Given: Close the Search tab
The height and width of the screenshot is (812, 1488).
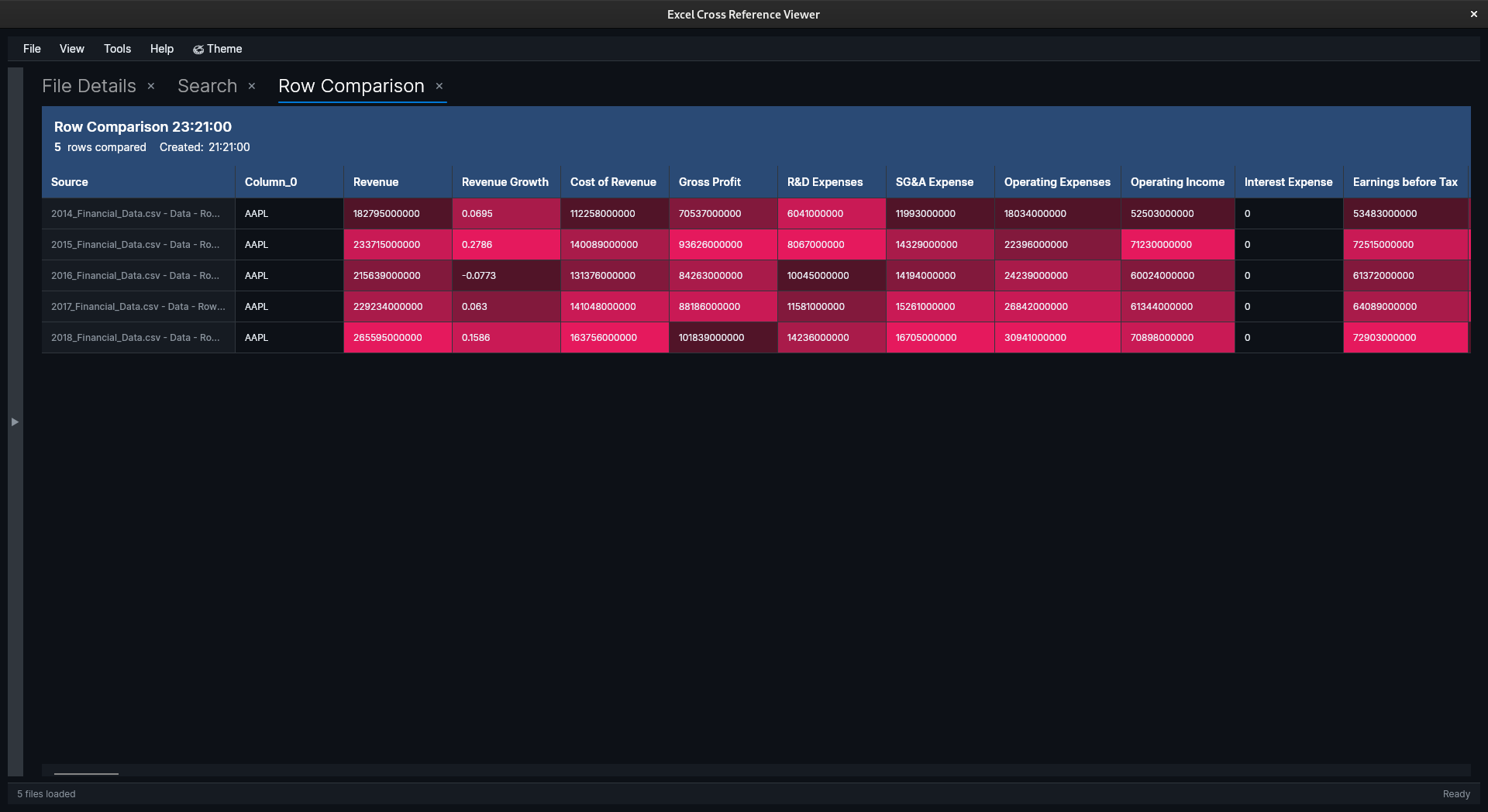Looking at the screenshot, I should pos(252,86).
